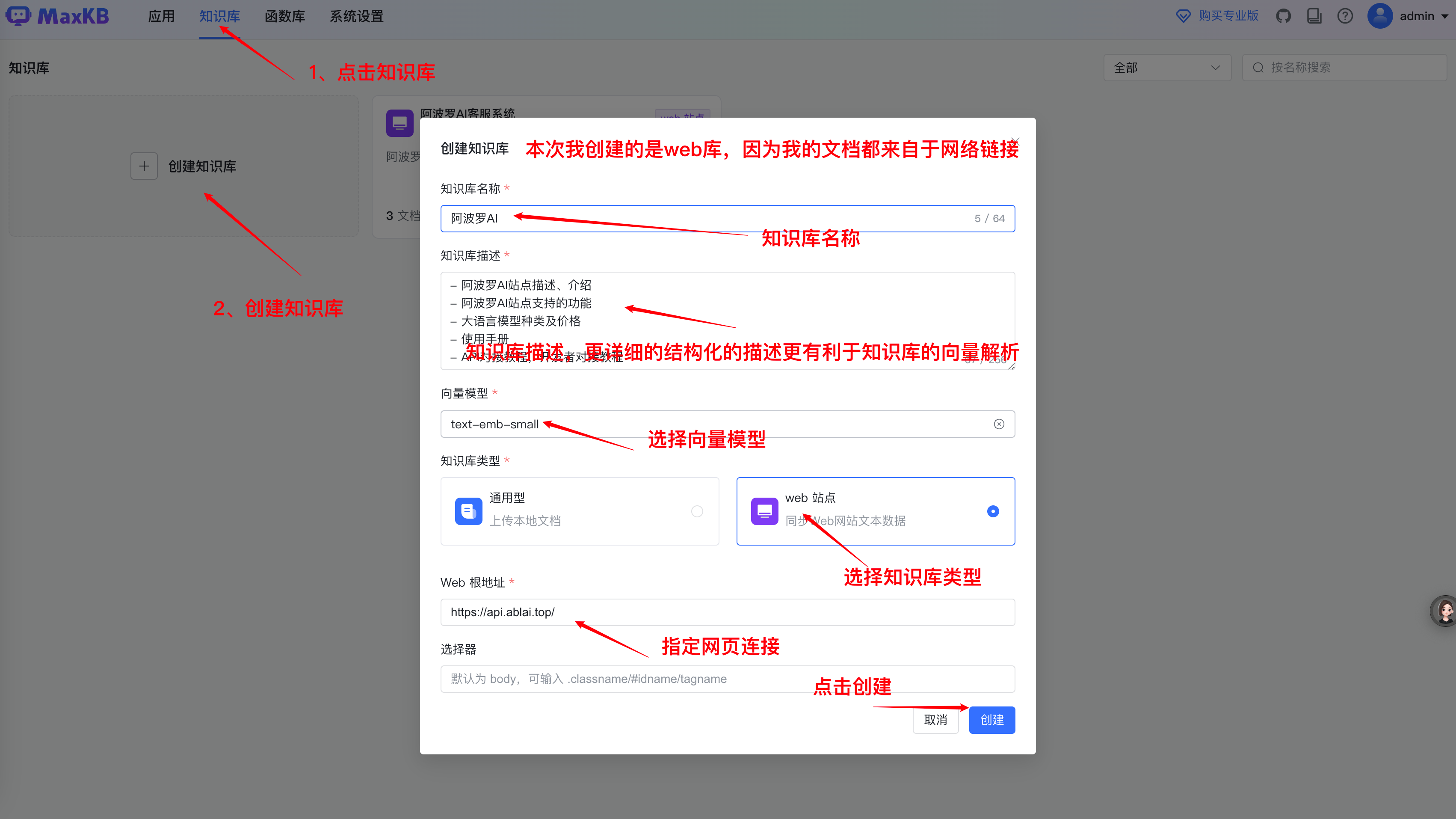This screenshot has width=1456, height=819.
Task: Switch to the 函数库 tab
Action: coord(284,16)
